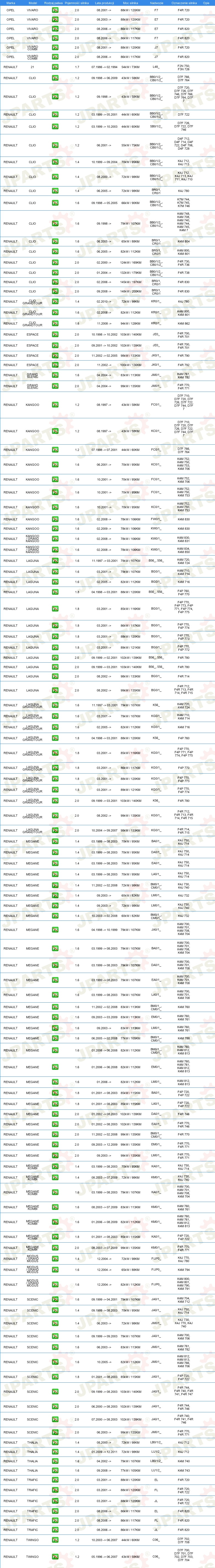Click fuel icon in Clio D7F 722 row
This screenshot has height=1568, width=215.
coord(55,115)
